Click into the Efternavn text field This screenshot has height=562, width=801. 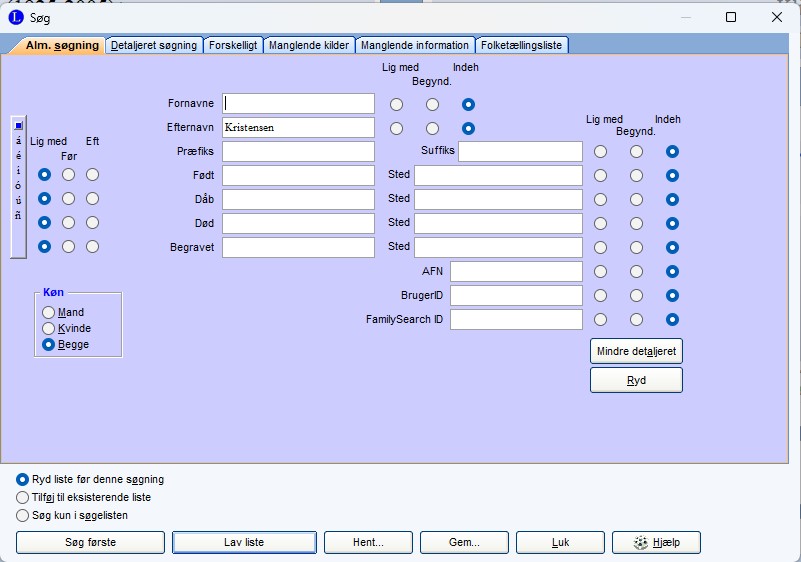click(298, 128)
